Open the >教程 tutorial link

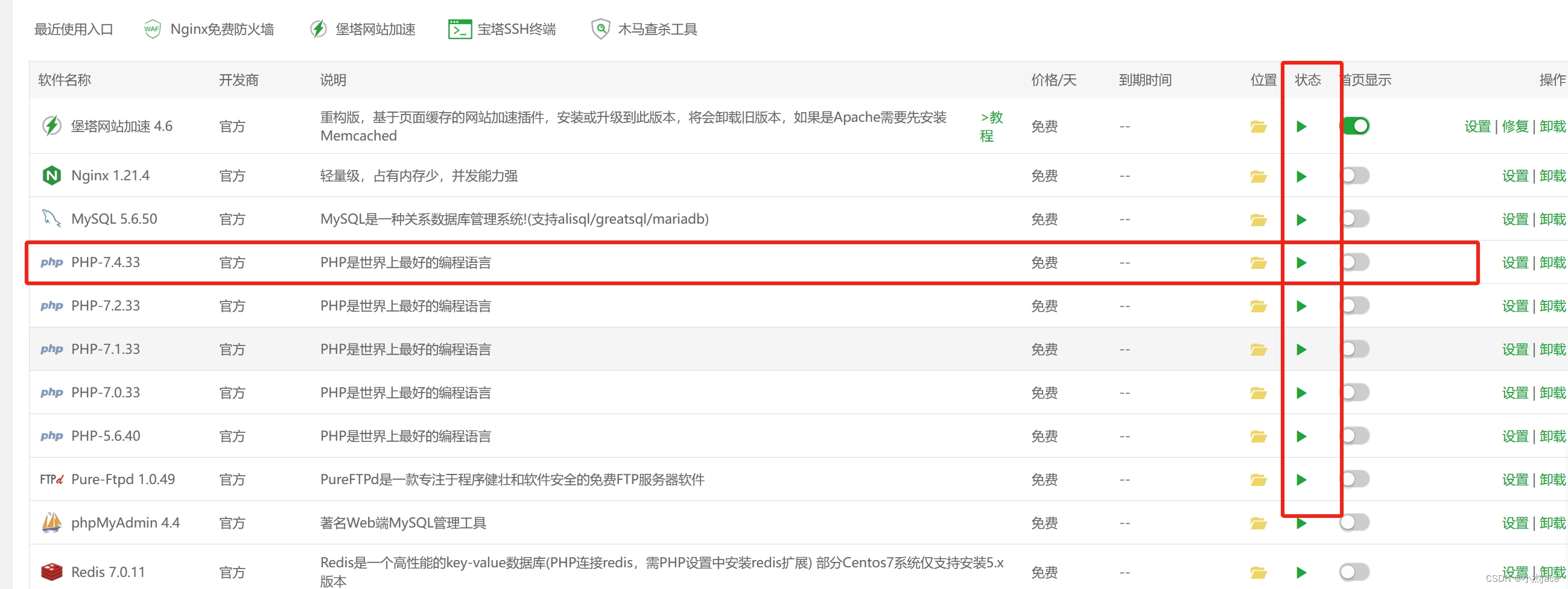991,127
